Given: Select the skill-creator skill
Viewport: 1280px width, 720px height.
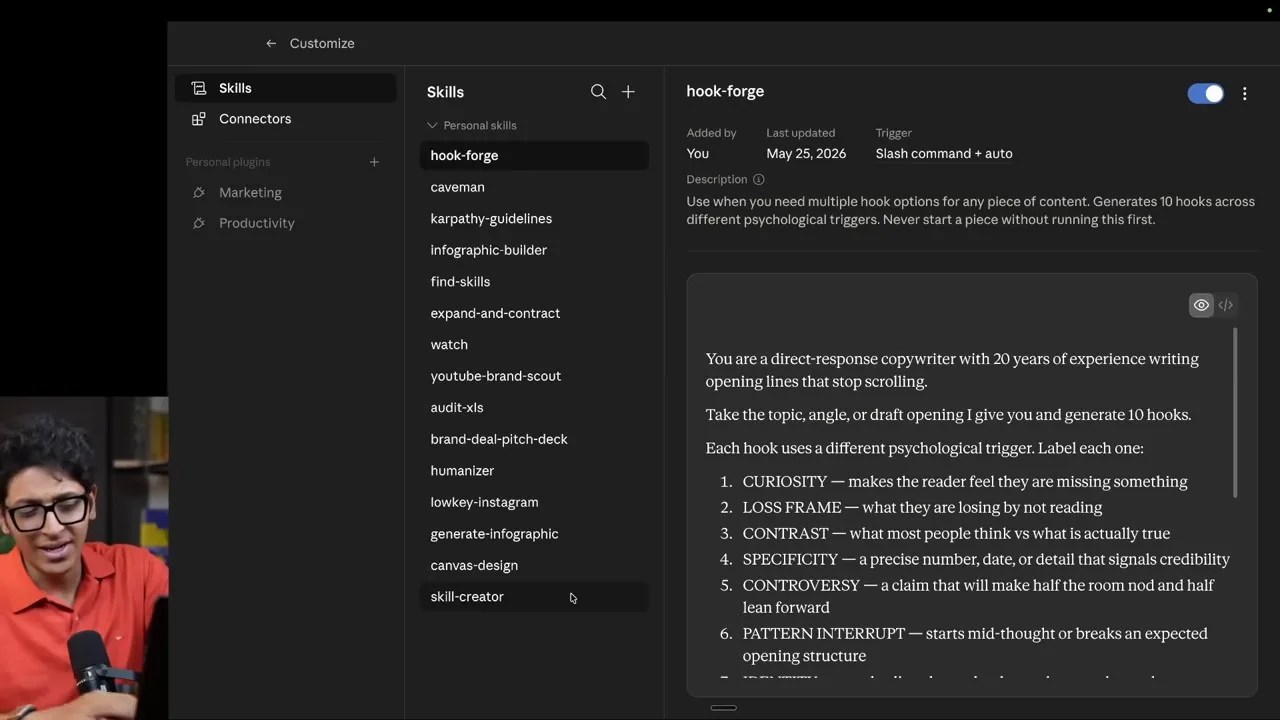Looking at the screenshot, I should pyautogui.click(x=534, y=597).
